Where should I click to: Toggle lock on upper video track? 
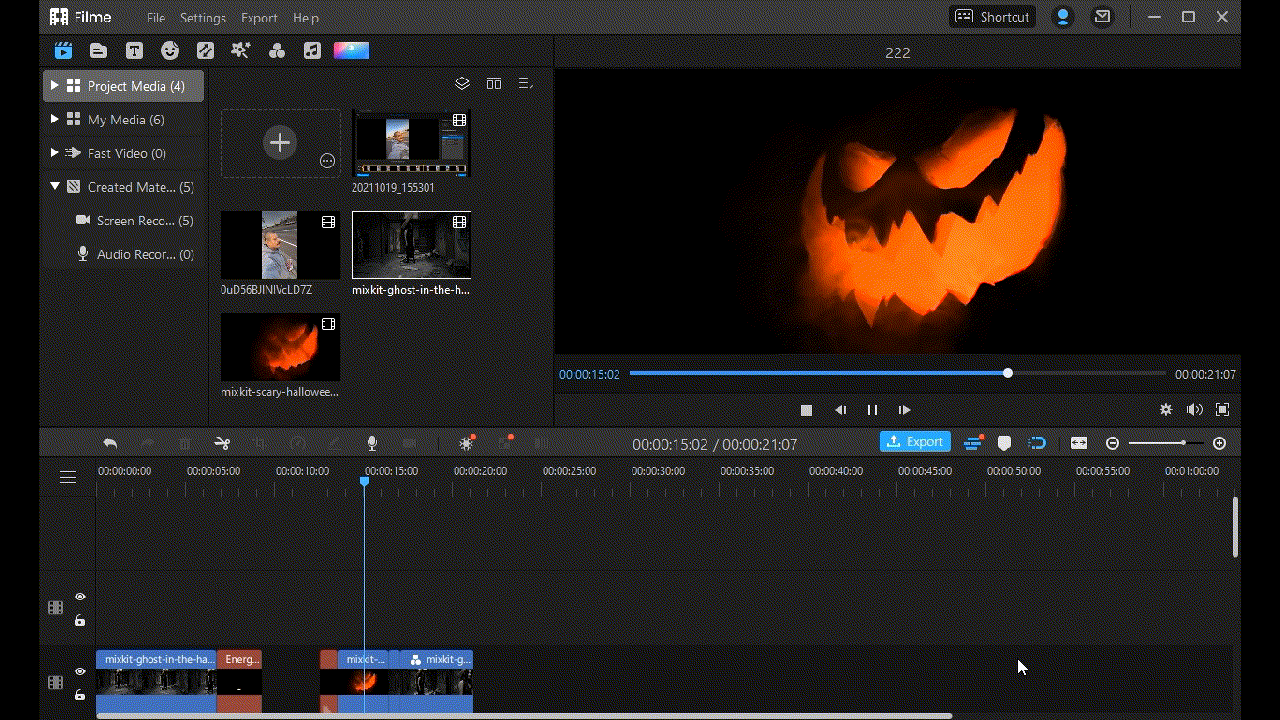tap(80, 620)
